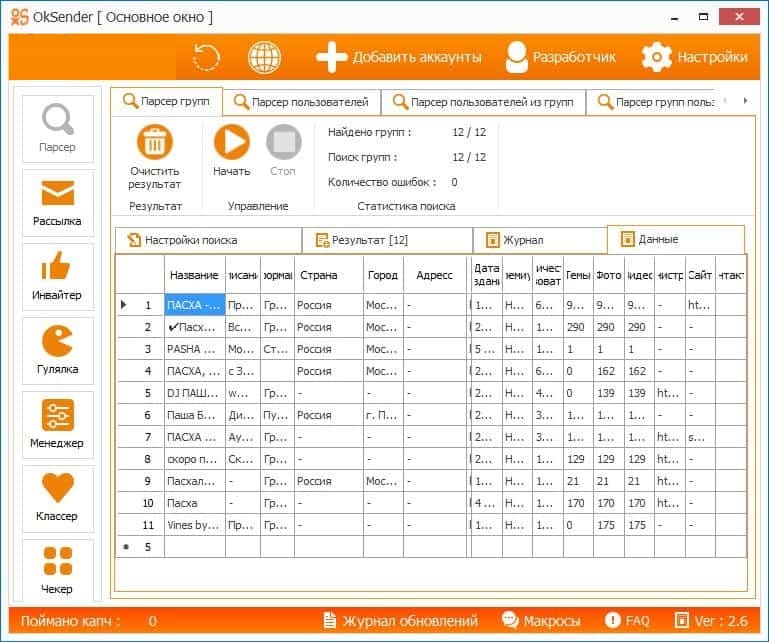Select name cell in row 2 with checkmark
Image resolution: width=769 pixels, height=642 pixels.
click(x=195, y=327)
